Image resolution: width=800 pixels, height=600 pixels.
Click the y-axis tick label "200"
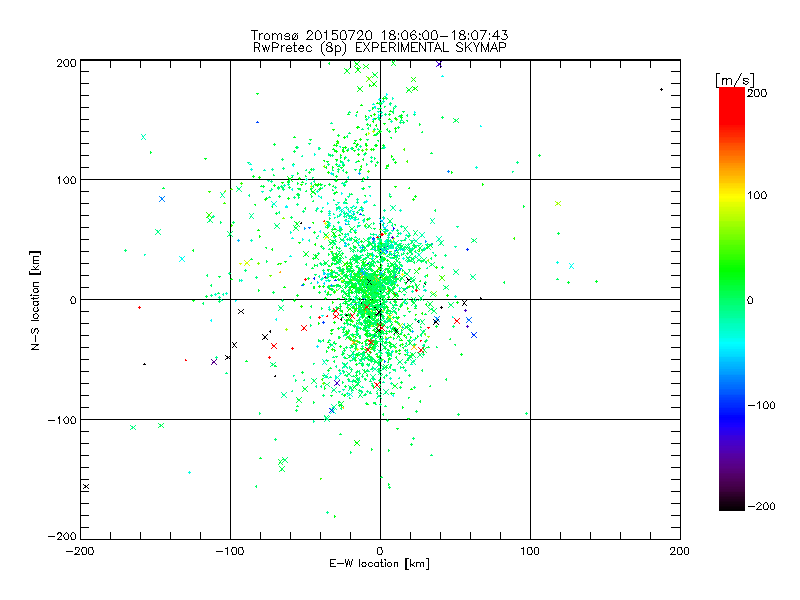(66, 63)
